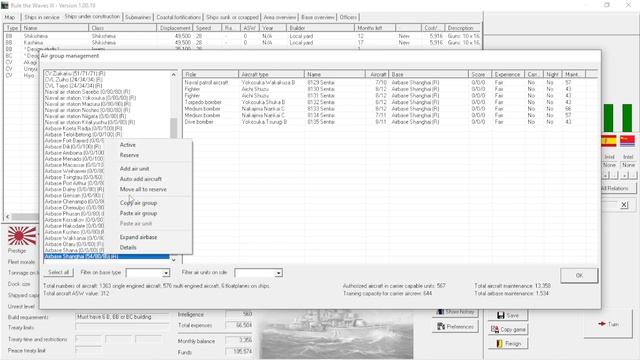Click the Japanese rising sun flag

pyautogui.click(x=22, y=236)
